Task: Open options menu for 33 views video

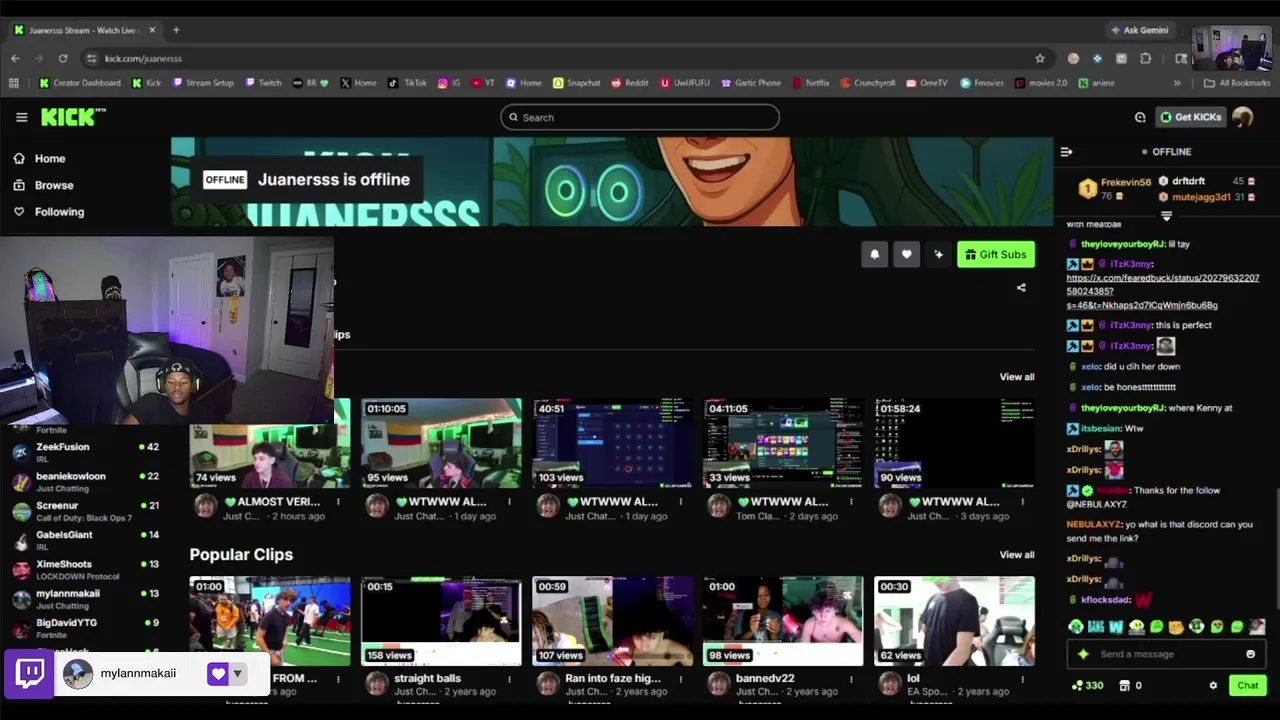Action: click(x=851, y=502)
